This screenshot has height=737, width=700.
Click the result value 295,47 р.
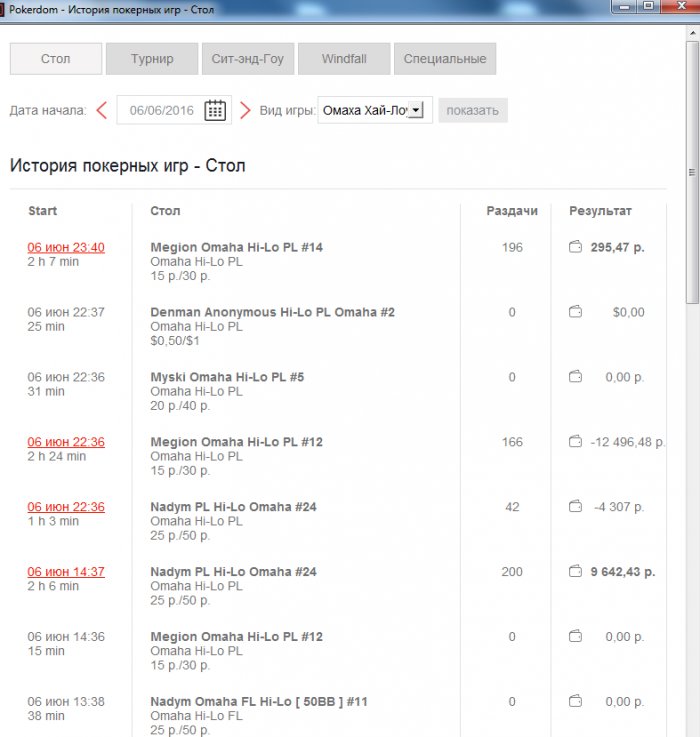[617, 247]
